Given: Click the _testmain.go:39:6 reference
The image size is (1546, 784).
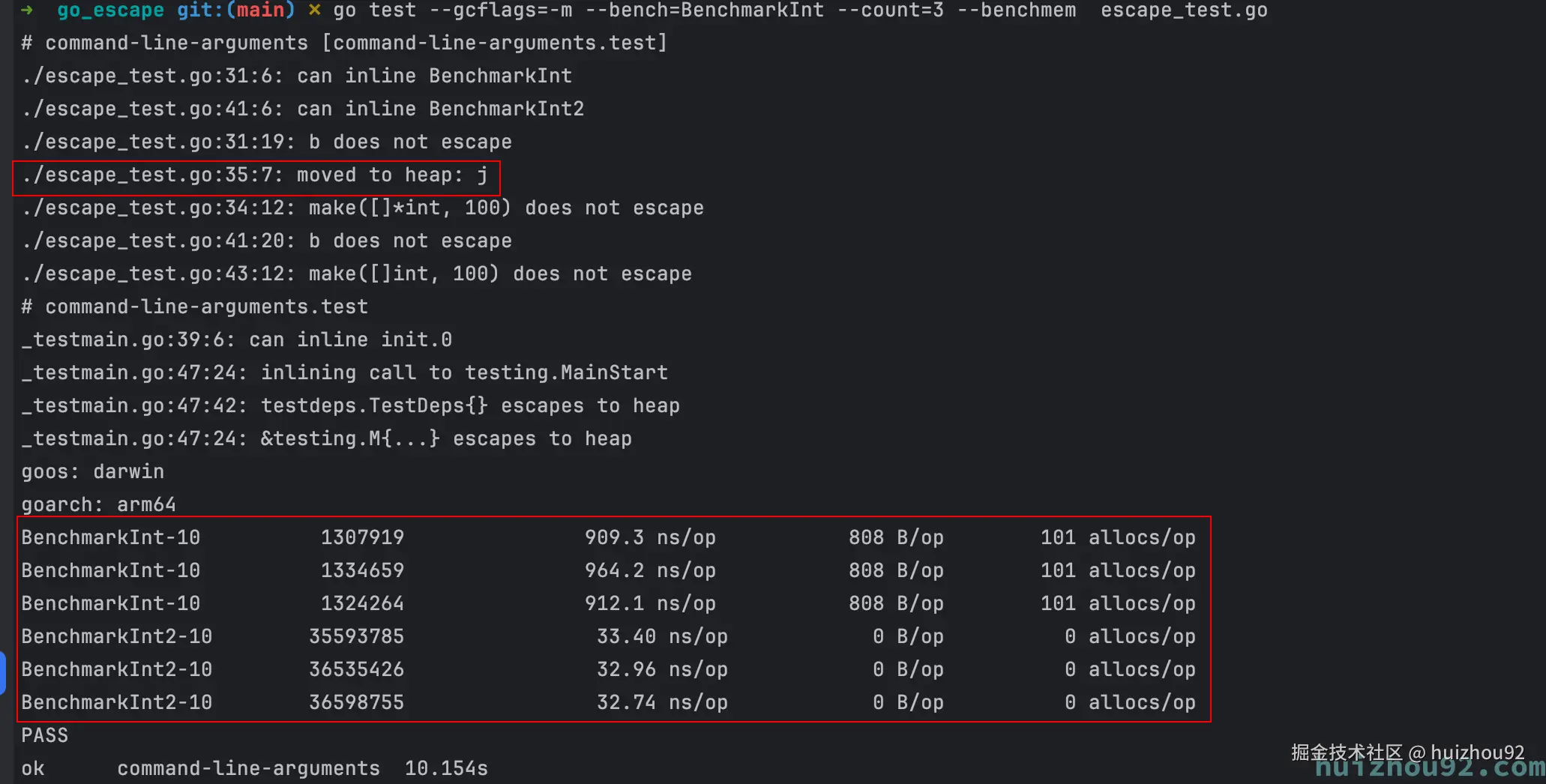Looking at the screenshot, I should (x=127, y=340).
